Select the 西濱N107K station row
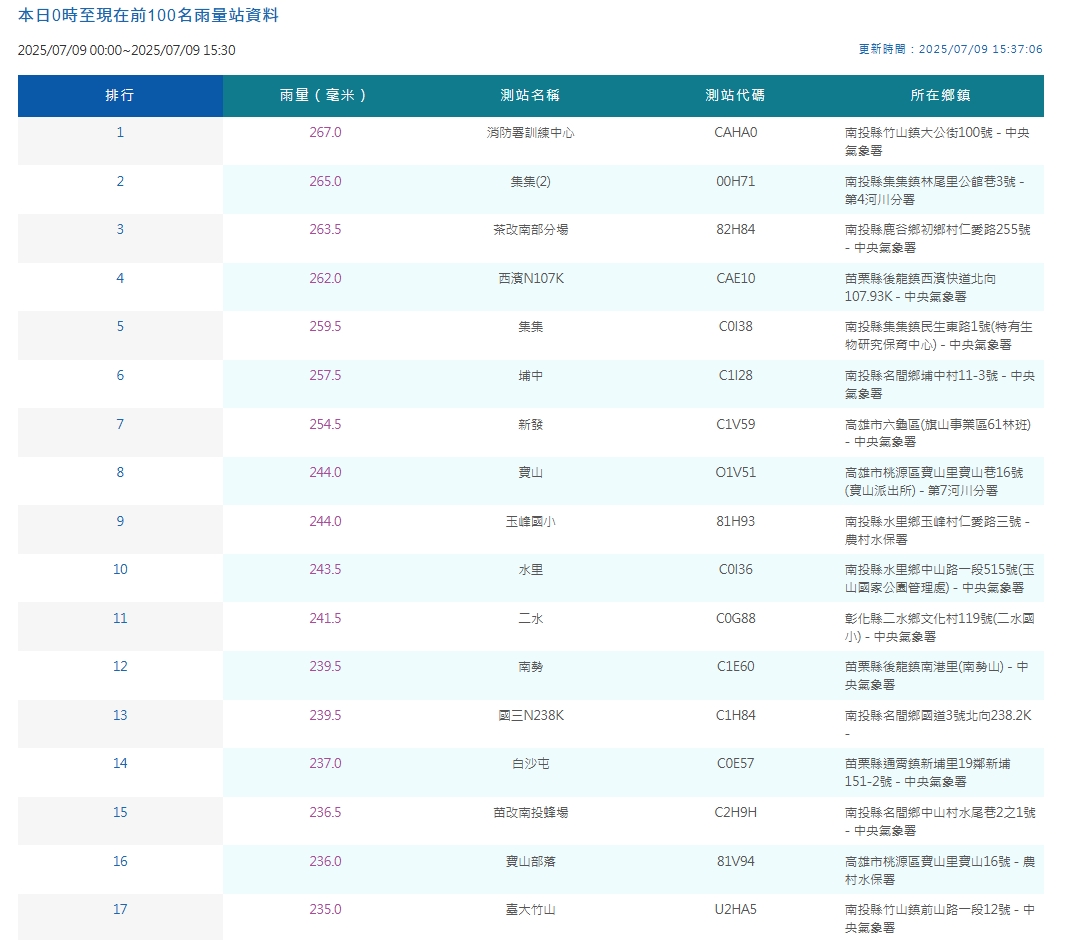Image resolution: width=1076 pixels, height=940 pixels. tap(530, 287)
